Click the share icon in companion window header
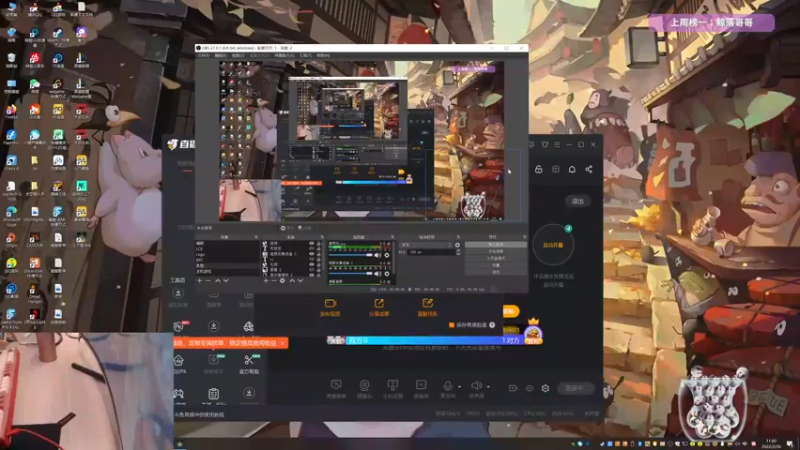Image resolution: width=800 pixels, height=450 pixels. click(589, 169)
